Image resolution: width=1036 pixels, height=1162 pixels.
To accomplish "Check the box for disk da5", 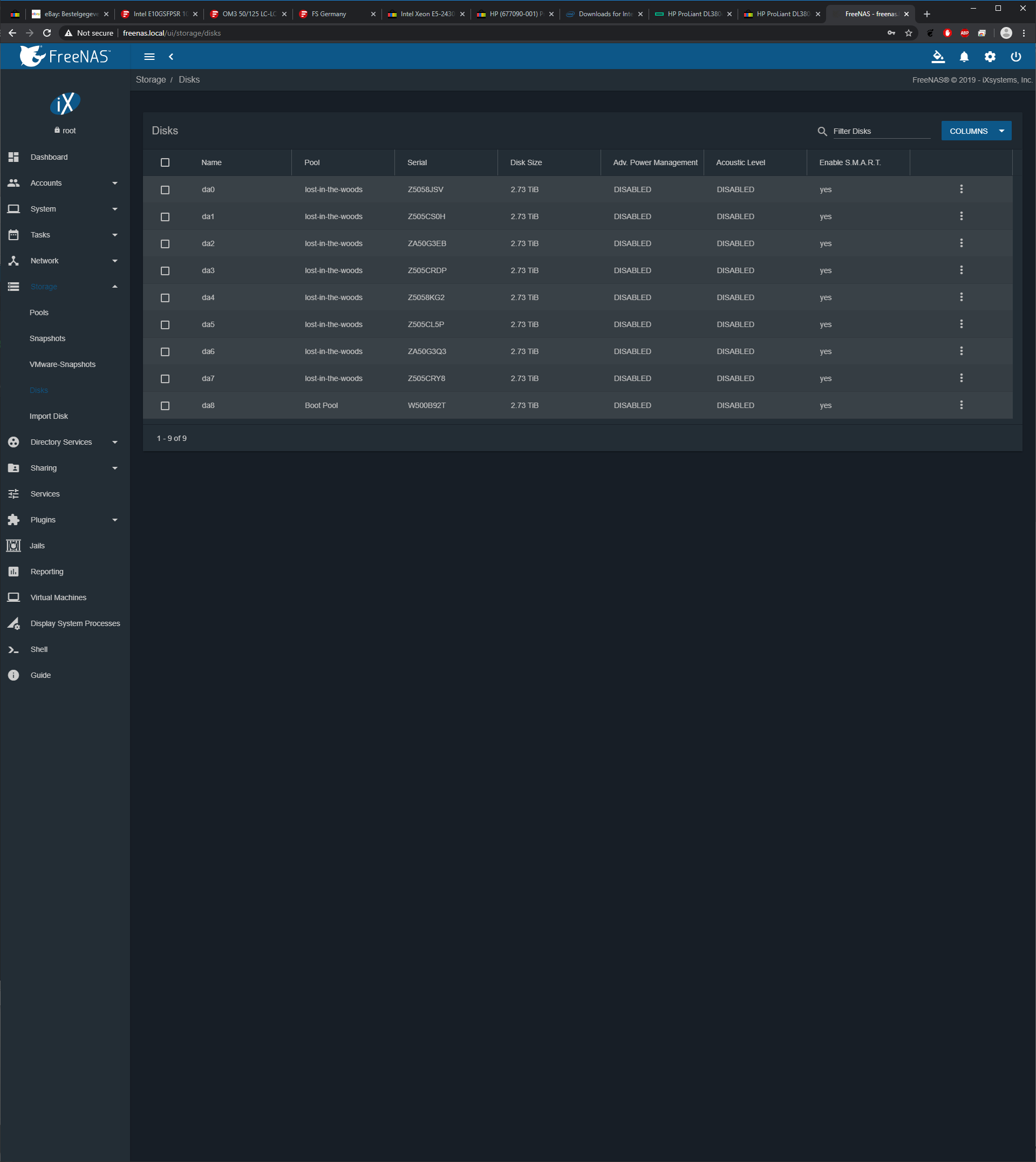I will 165,325.
